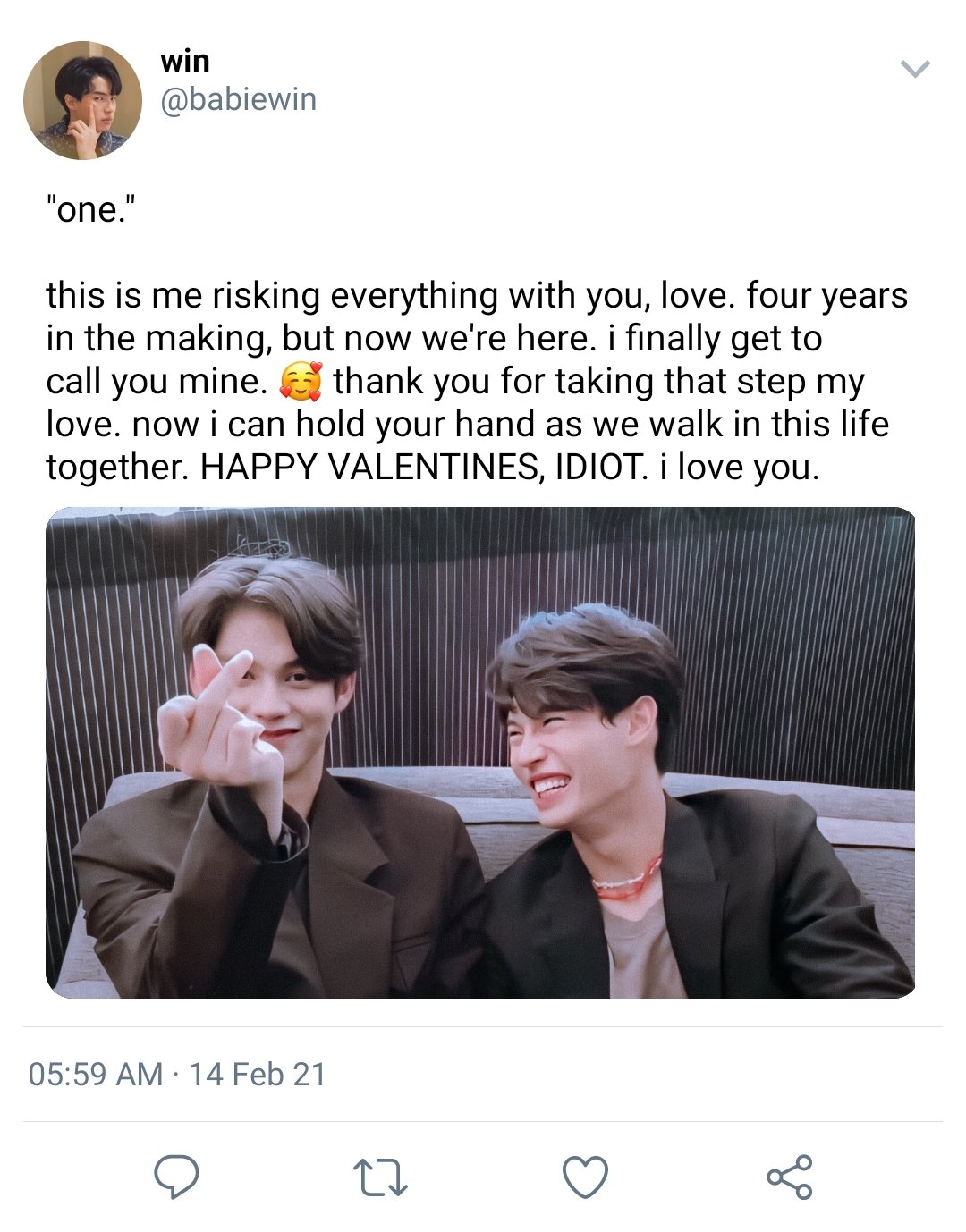Open the share icon options
This screenshot has width=966, height=1232.
coord(790,1177)
